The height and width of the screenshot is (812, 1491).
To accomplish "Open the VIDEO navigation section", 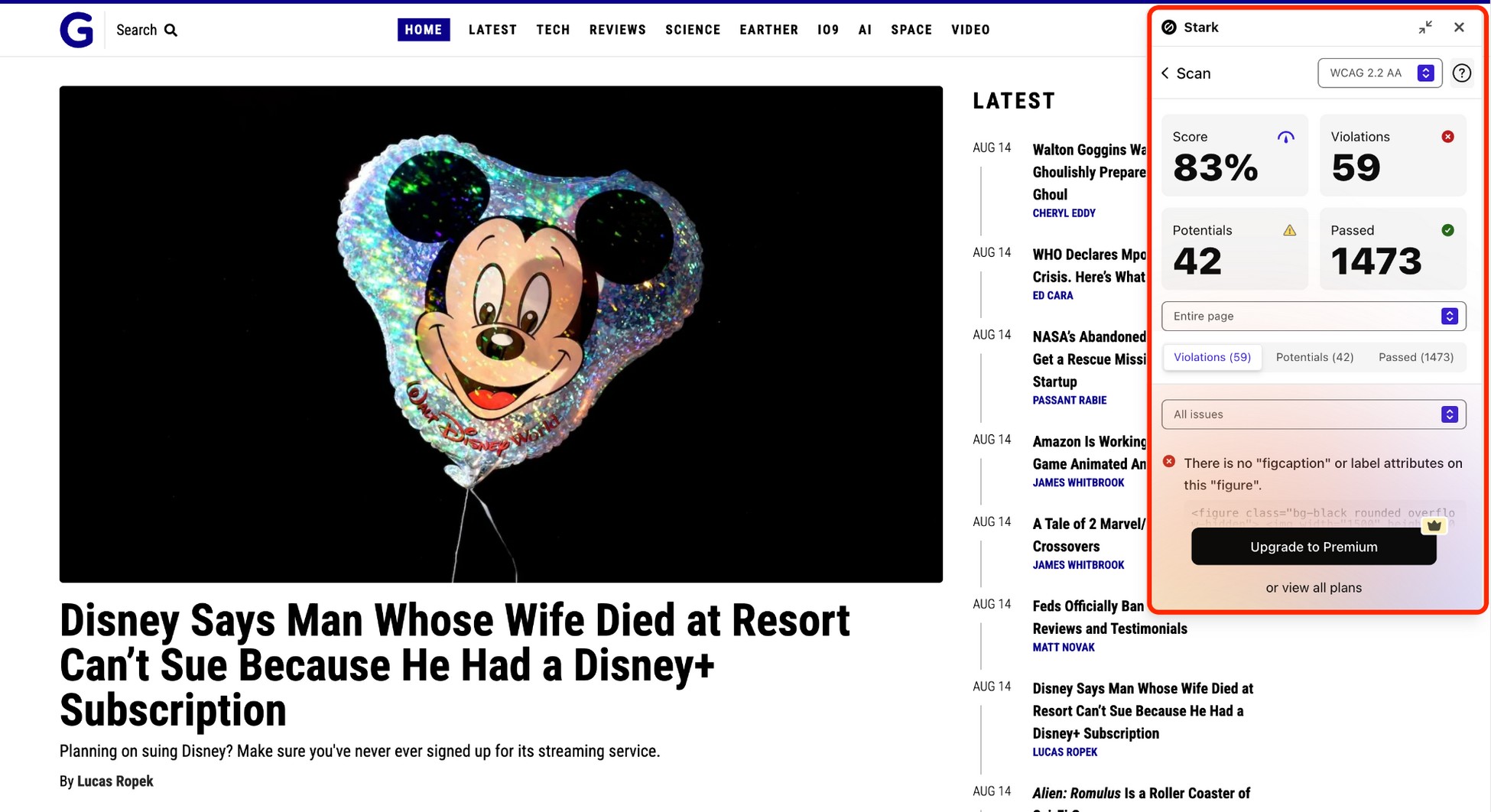I will pos(971,30).
